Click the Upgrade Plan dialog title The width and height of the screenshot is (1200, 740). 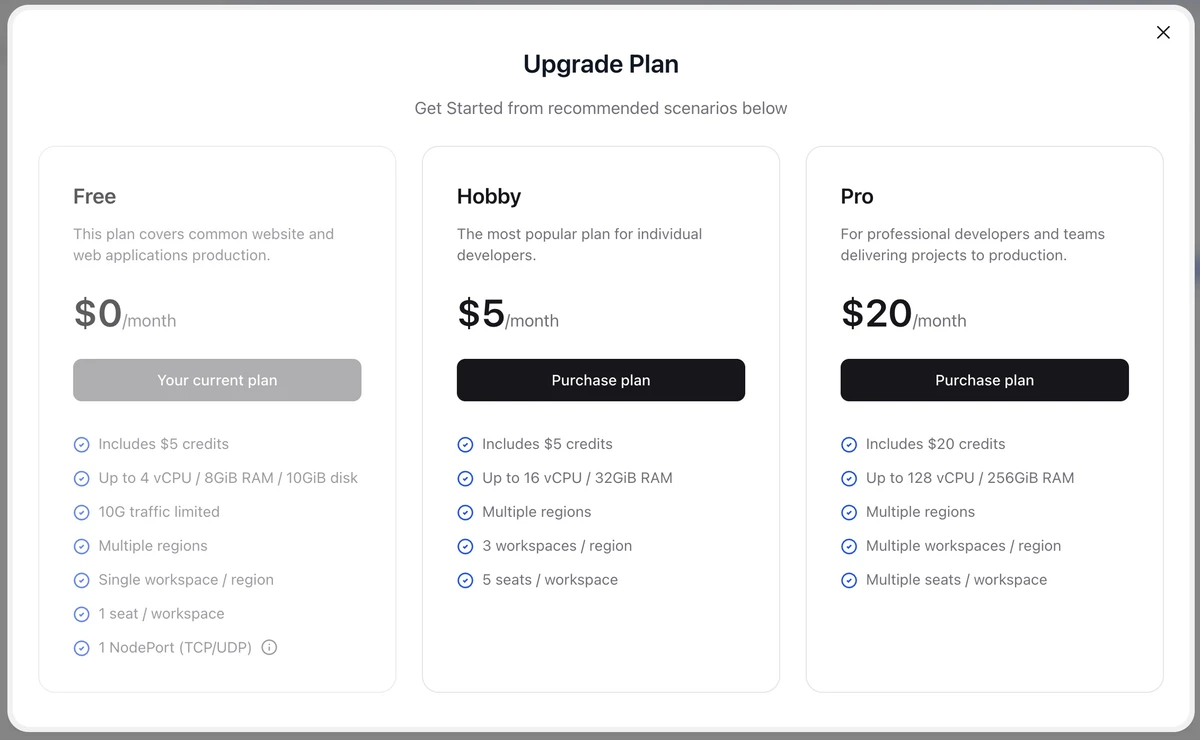(601, 64)
